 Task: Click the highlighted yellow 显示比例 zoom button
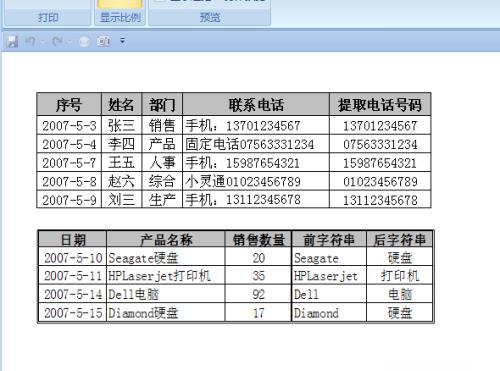coord(120,4)
